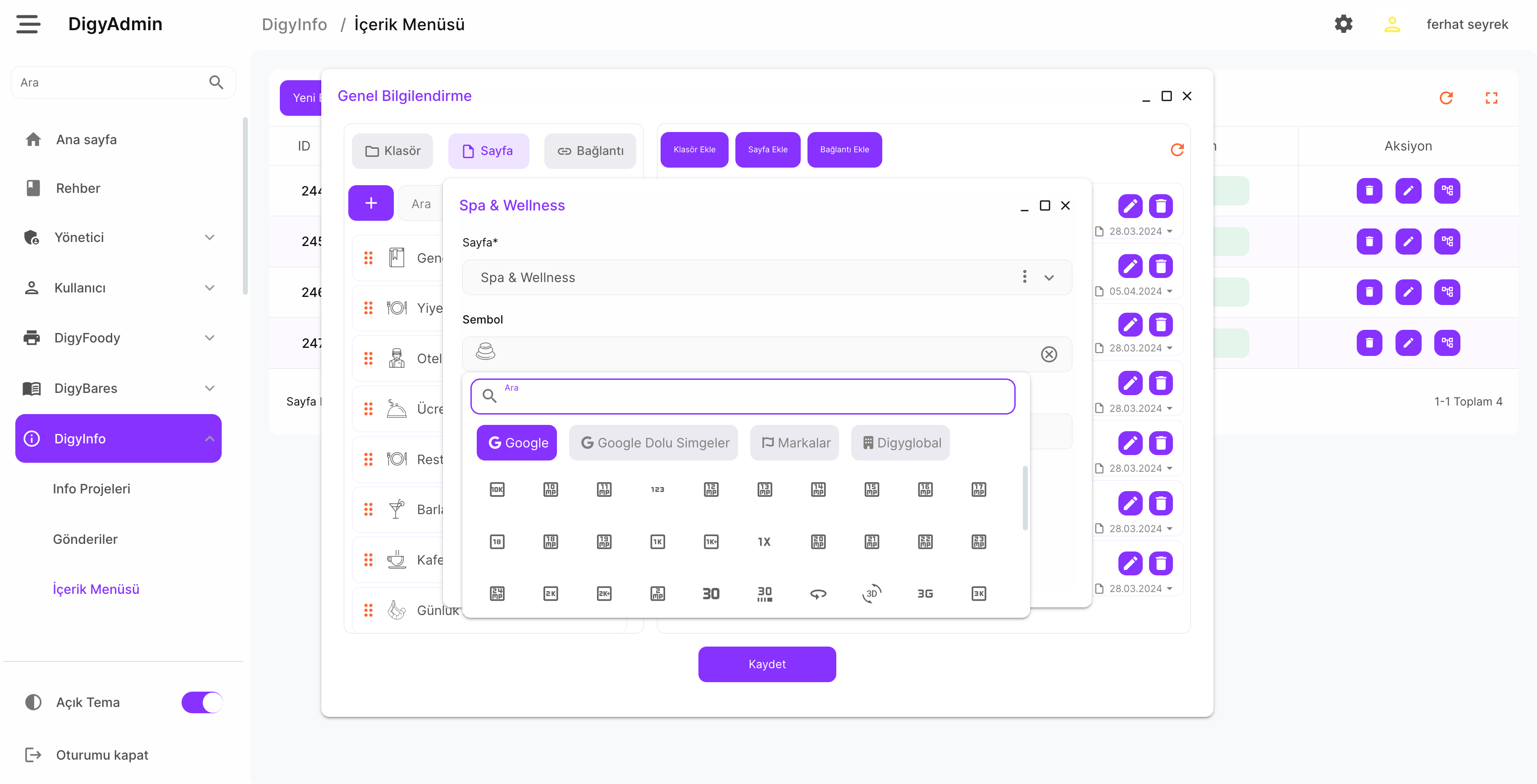Clear the selected symbol with X icon
1537x784 pixels.
(1049, 354)
